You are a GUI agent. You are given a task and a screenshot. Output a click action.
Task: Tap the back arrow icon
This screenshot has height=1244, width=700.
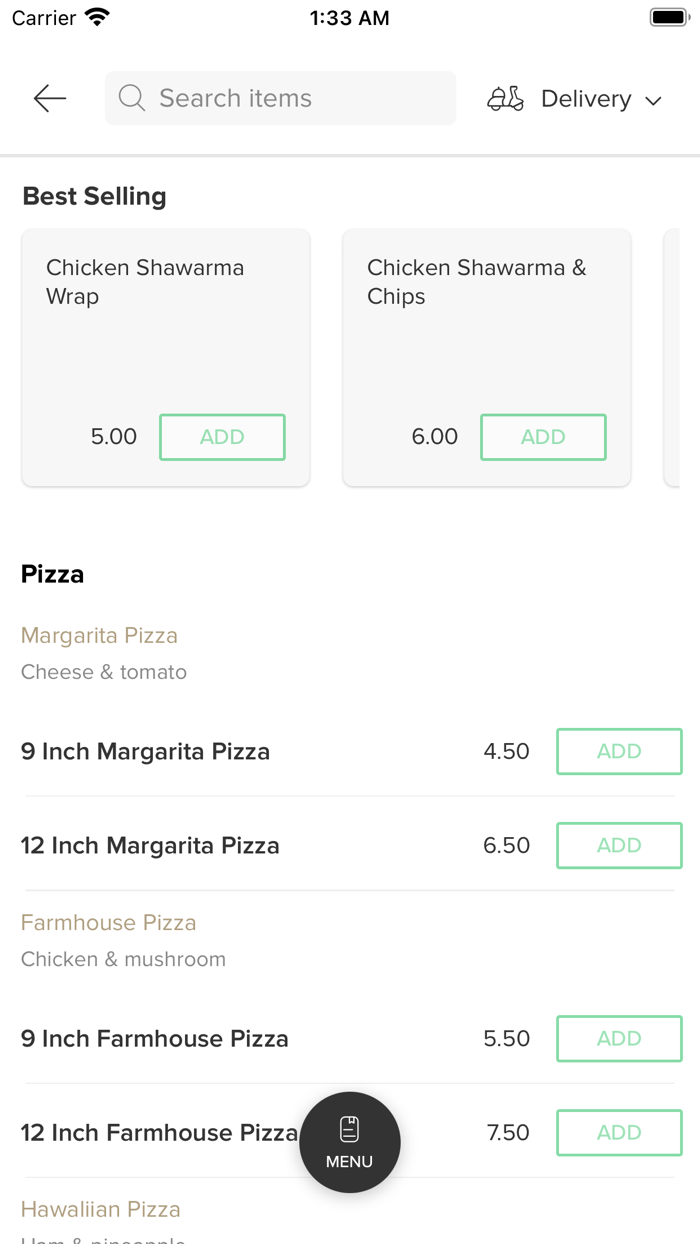pos(49,98)
